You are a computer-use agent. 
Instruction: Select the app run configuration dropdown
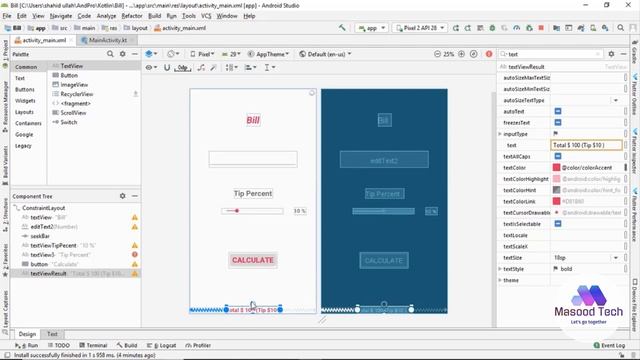pos(371,28)
